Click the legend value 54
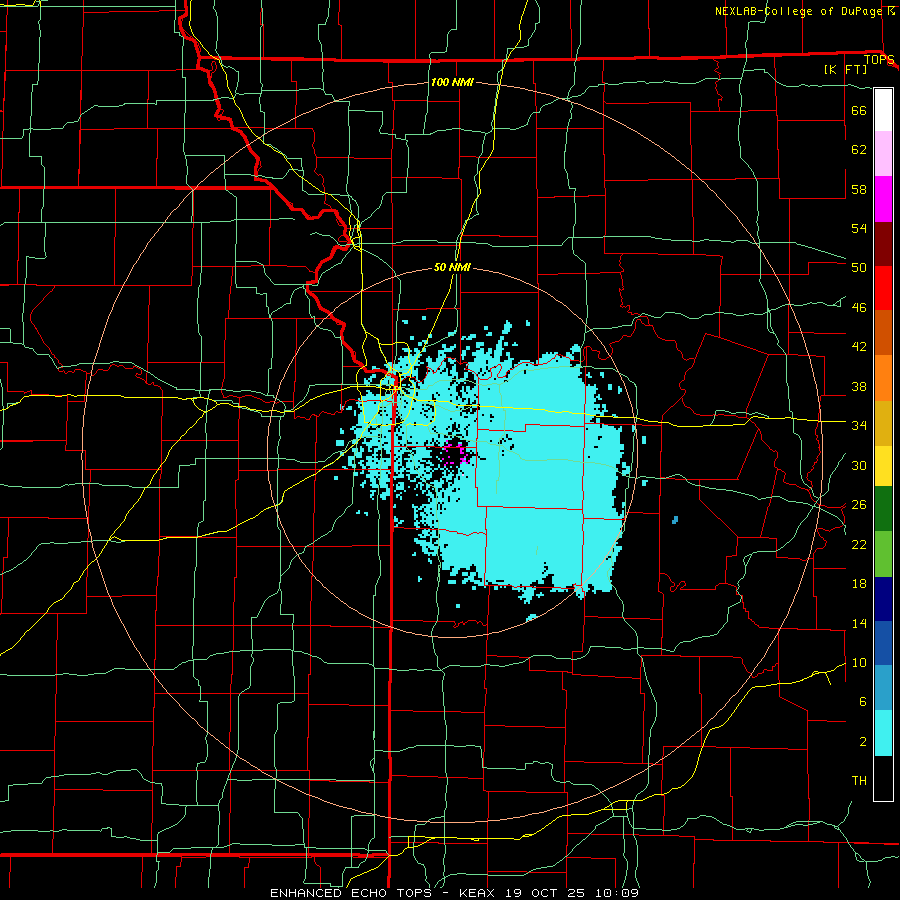The image size is (900, 900). (x=859, y=228)
